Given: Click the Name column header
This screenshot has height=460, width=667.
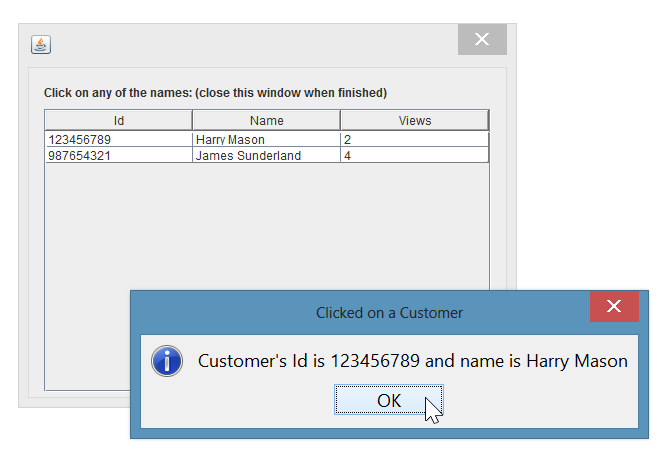Looking at the screenshot, I should pyautogui.click(x=266, y=120).
